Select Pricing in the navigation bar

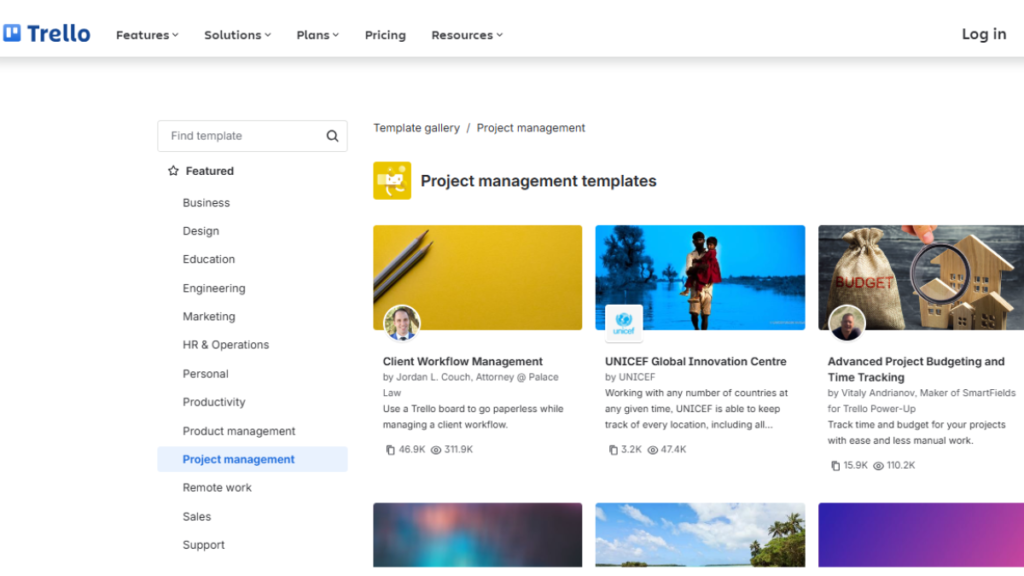tap(385, 34)
